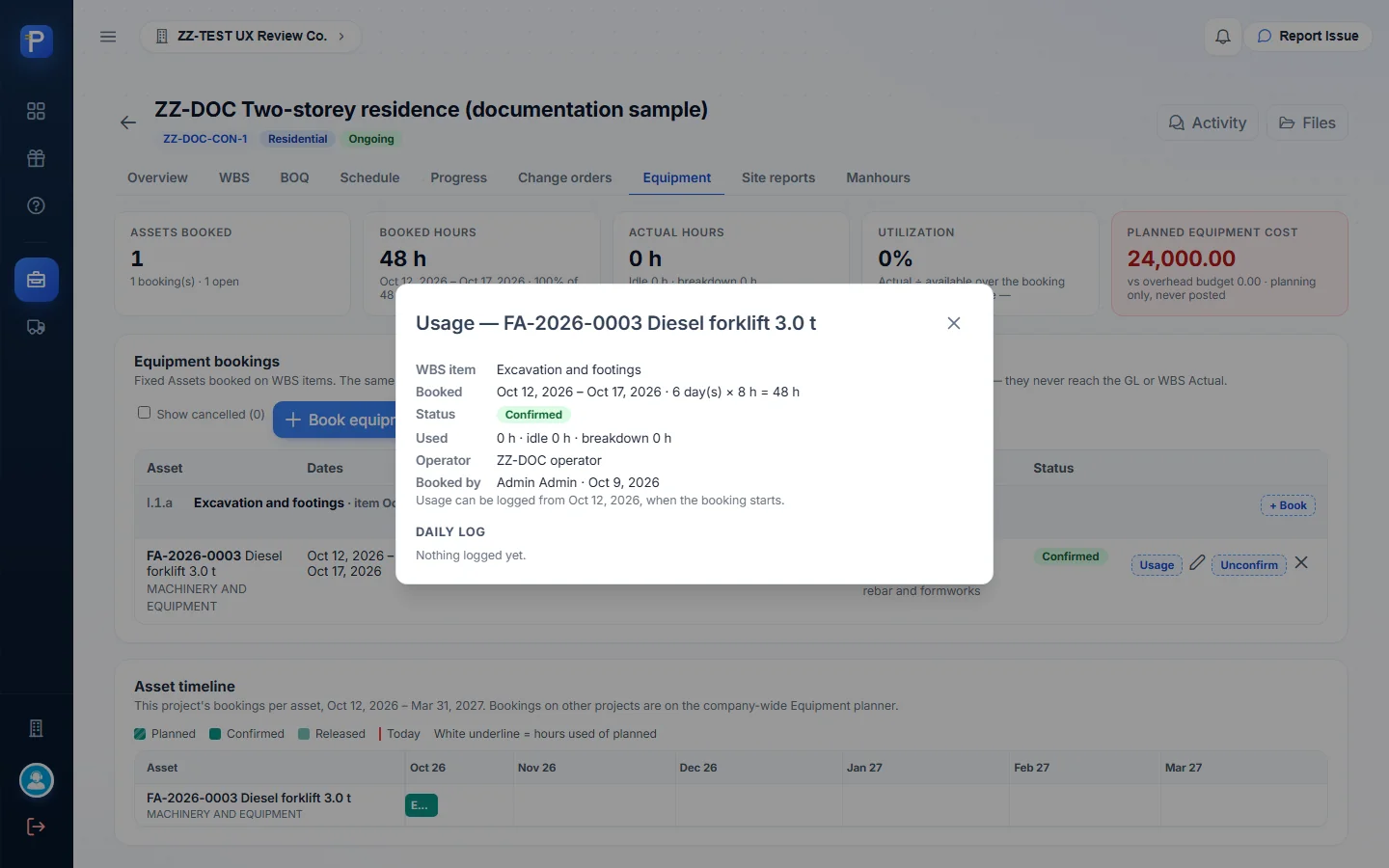Click the Confirmed badge in bookings table
The image size is (1389, 868).
[x=1071, y=556]
